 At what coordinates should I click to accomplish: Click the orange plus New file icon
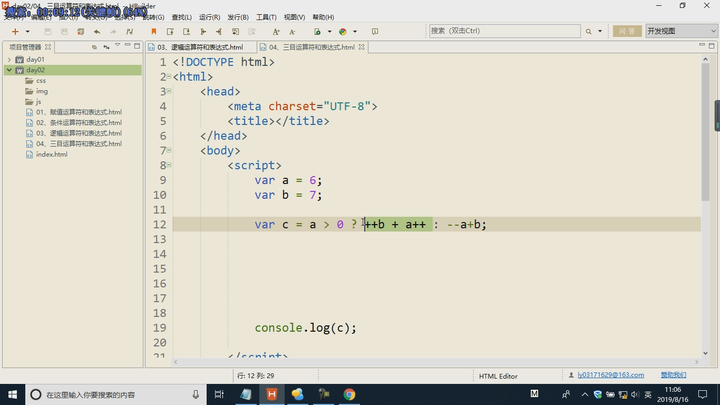[15, 31]
